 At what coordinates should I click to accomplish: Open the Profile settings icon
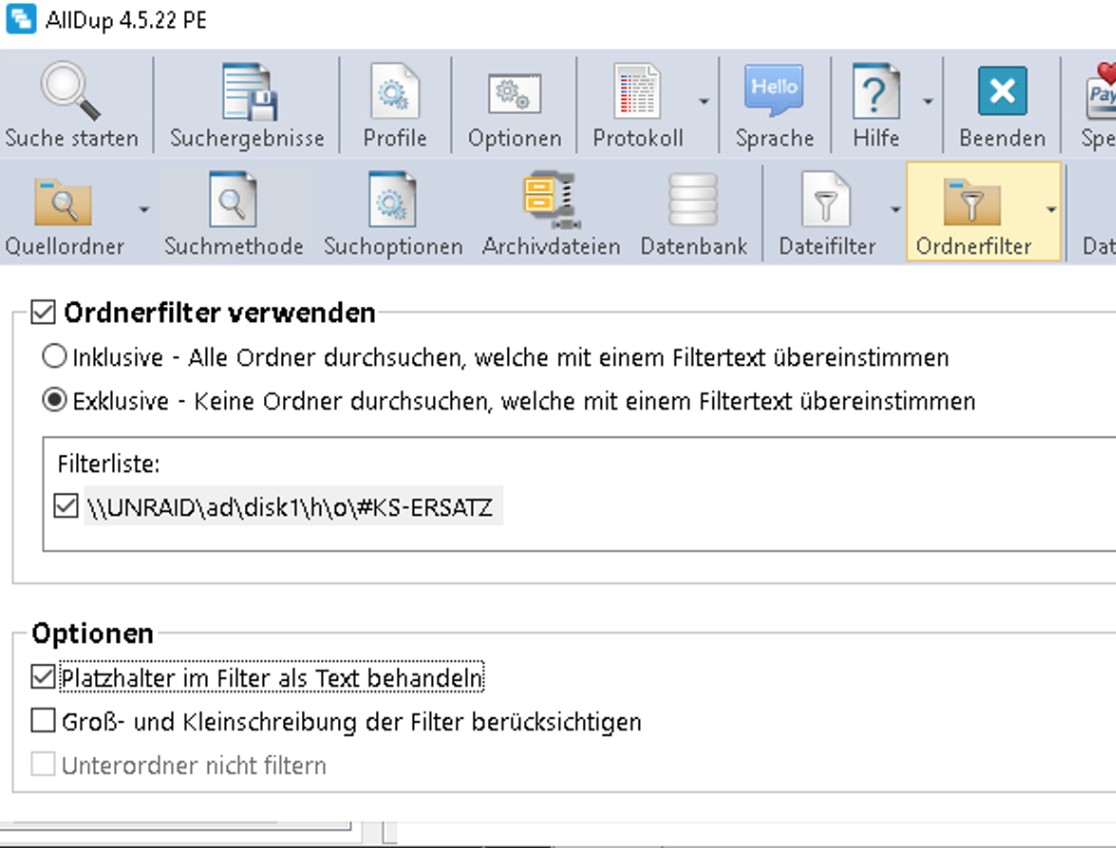click(x=394, y=92)
